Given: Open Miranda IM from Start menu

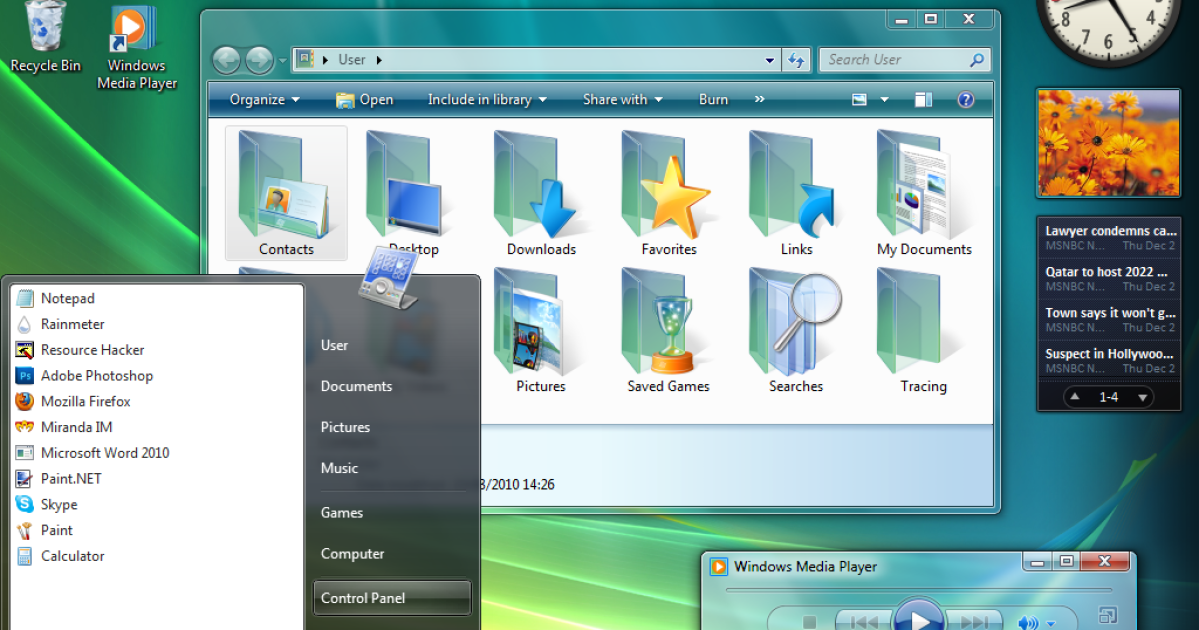Looking at the screenshot, I should point(76,427).
